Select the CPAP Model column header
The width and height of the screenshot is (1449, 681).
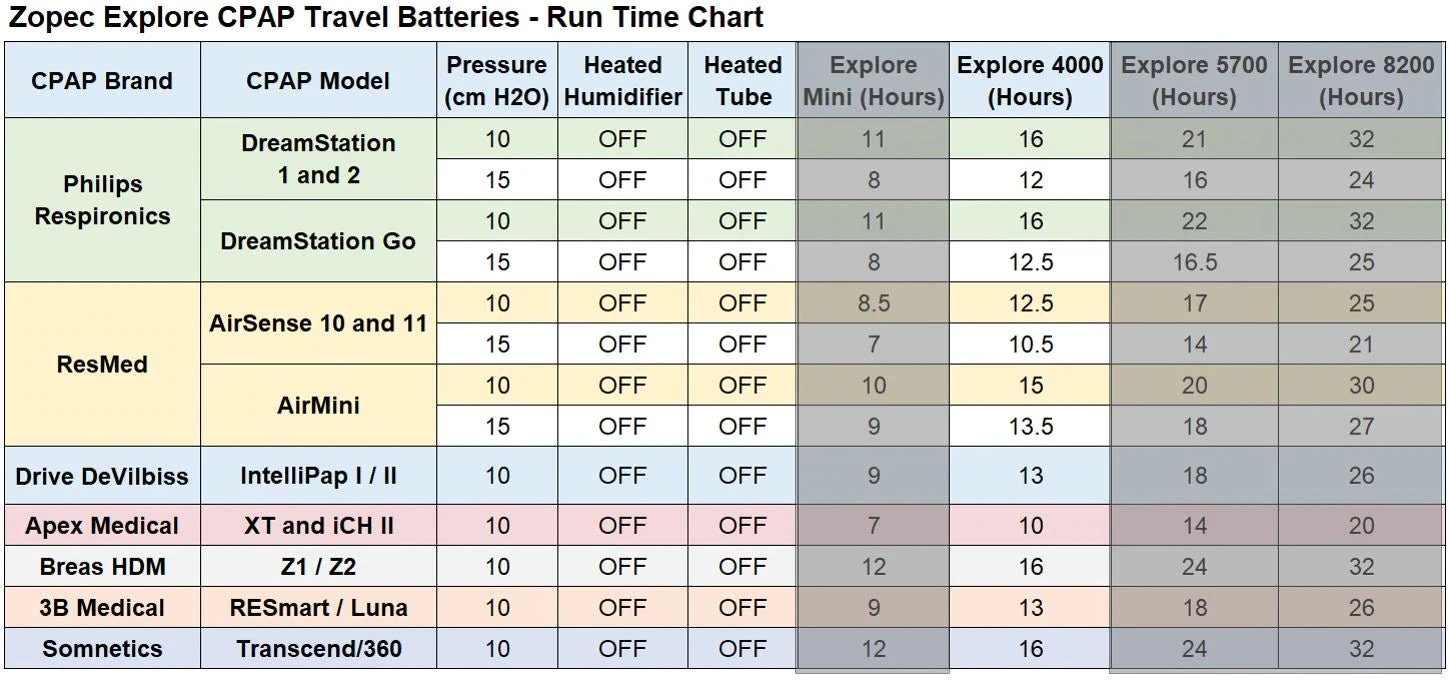318,81
